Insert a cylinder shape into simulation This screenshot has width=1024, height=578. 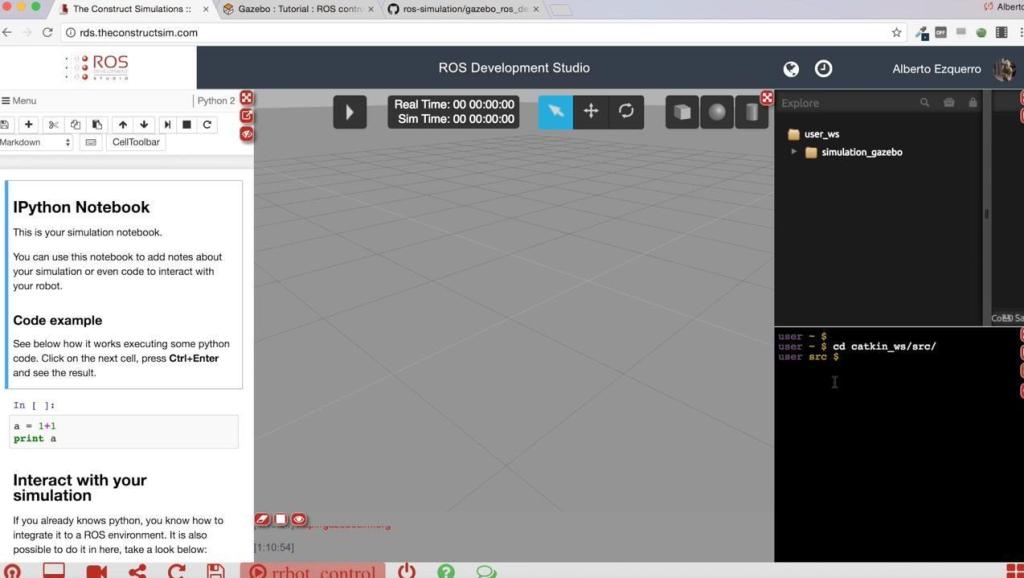point(752,112)
